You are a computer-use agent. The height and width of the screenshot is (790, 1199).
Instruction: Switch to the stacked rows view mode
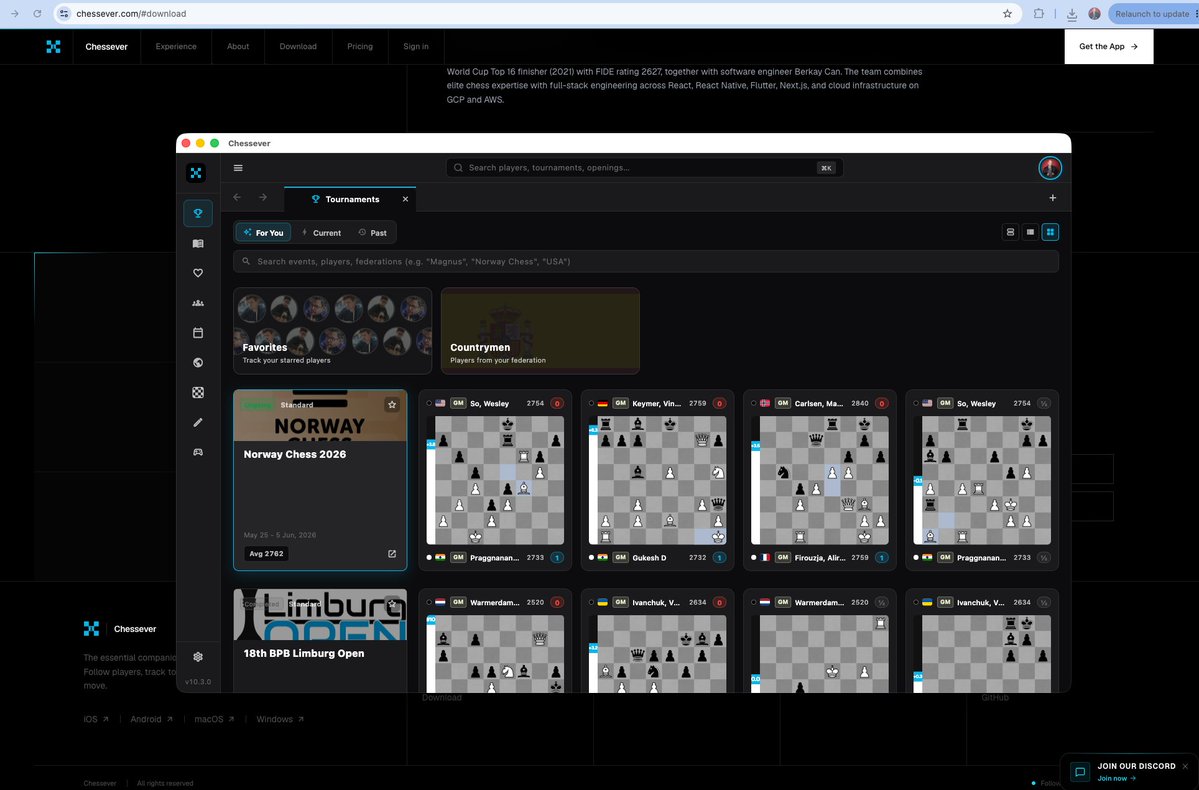click(x=1010, y=232)
